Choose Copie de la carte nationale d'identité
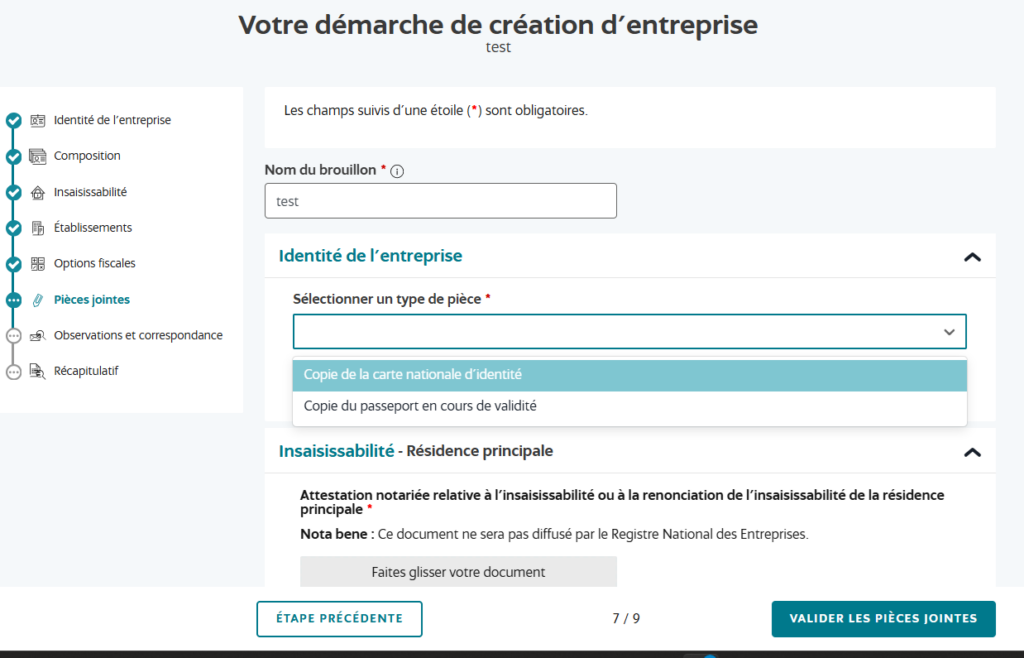Screen dimensions: 1024x658 630,375
